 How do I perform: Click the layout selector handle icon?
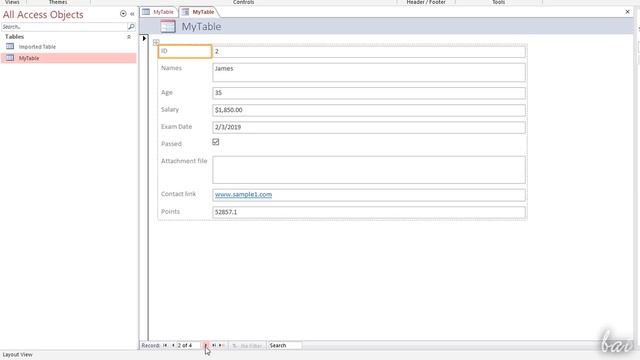point(156,42)
